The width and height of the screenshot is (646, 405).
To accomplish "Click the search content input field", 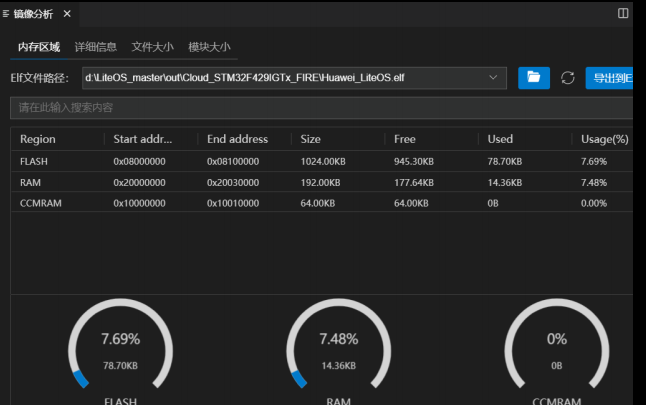I will tap(321, 108).
